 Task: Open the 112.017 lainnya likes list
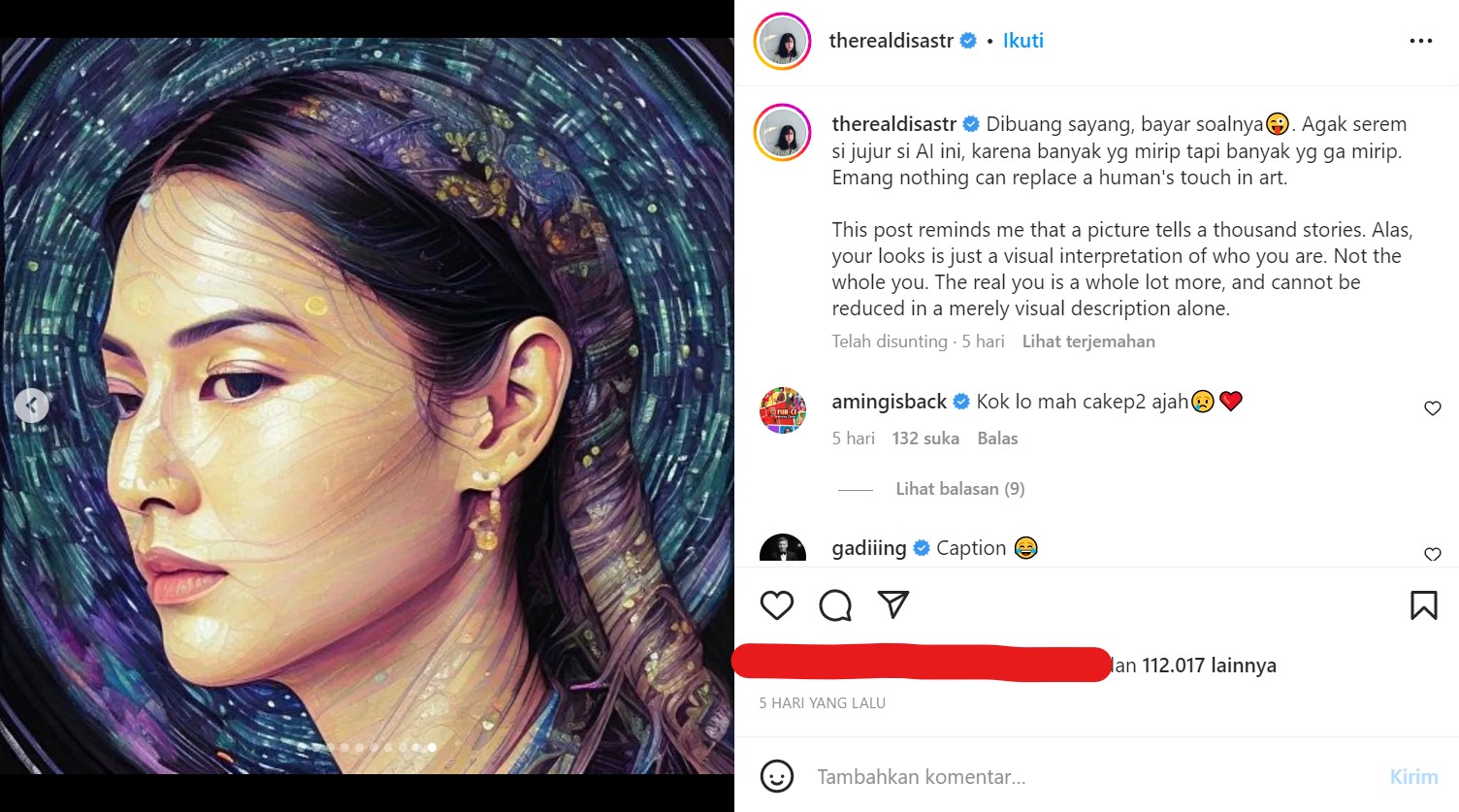[1209, 666]
